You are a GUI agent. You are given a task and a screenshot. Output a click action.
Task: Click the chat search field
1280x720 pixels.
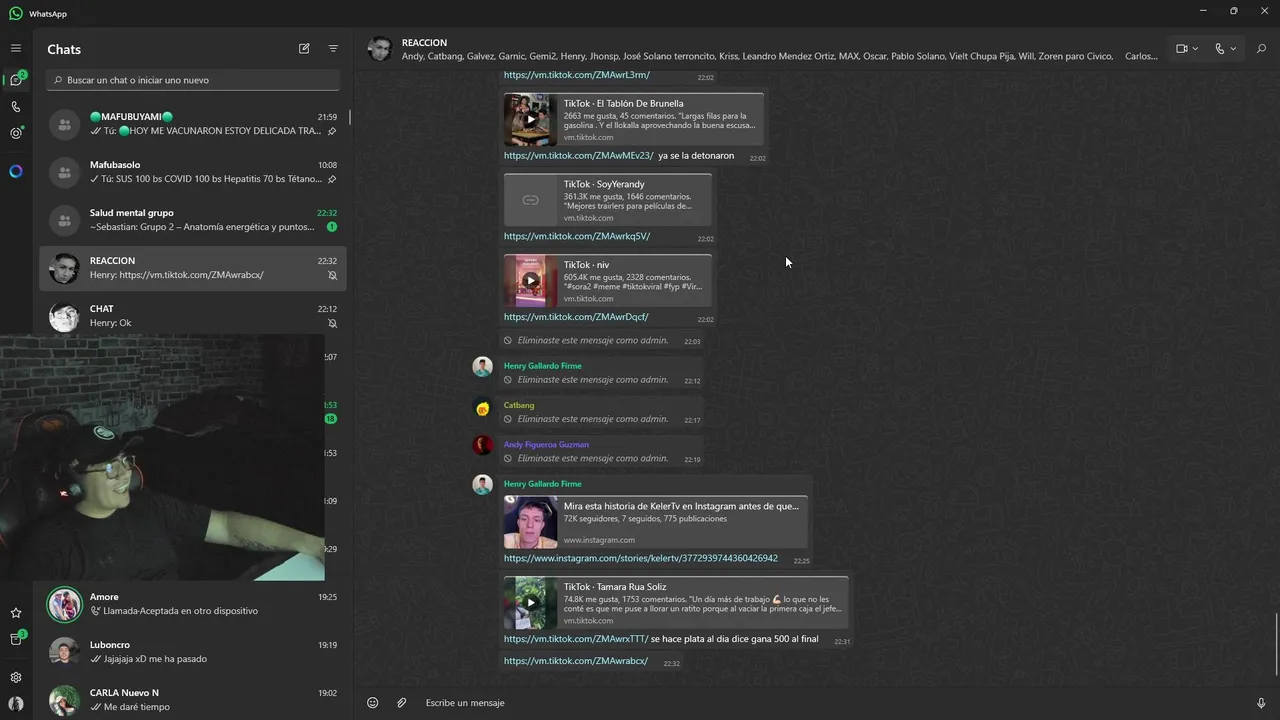click(193, 80)
